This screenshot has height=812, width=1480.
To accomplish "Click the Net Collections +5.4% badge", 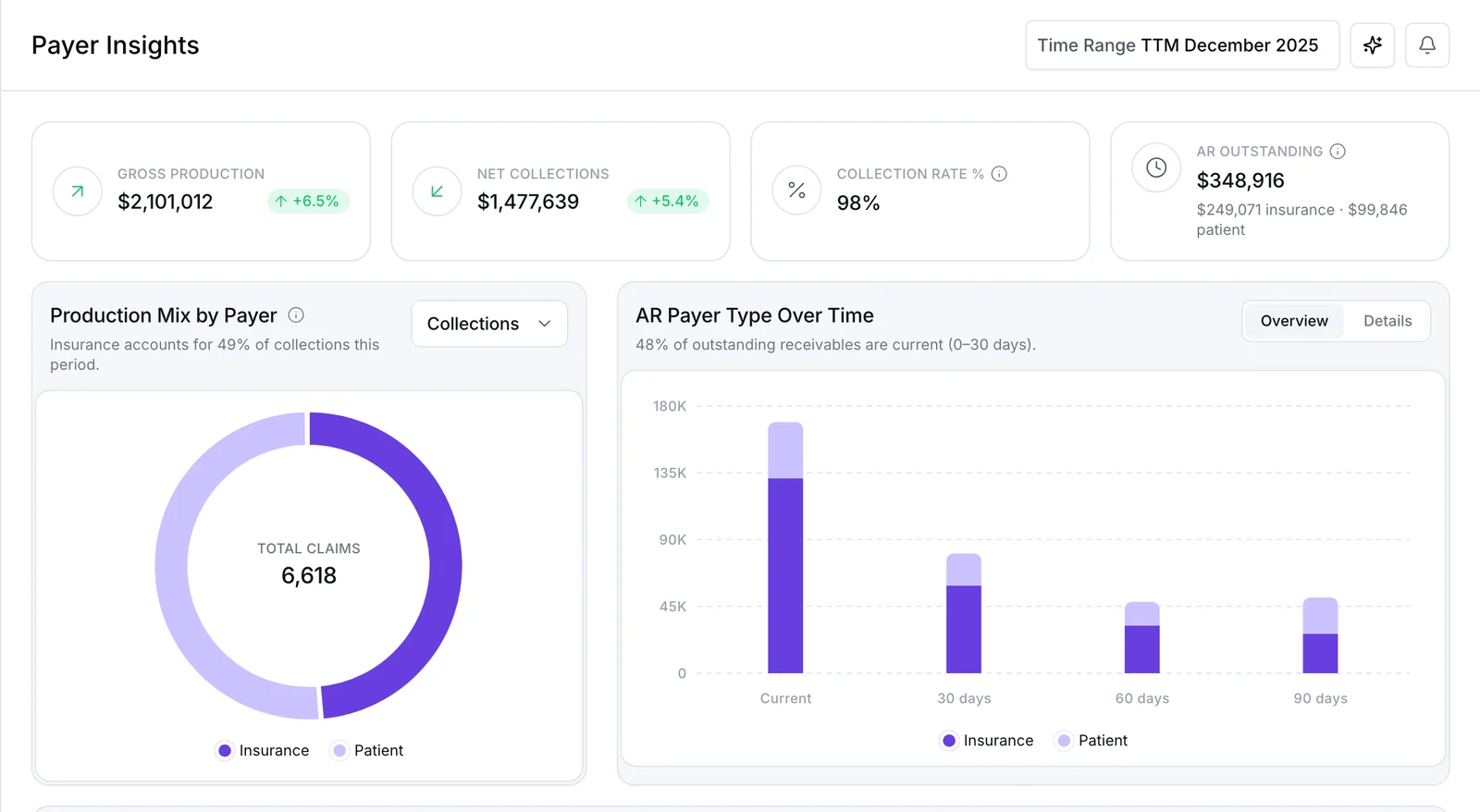I will pos(667,201).
